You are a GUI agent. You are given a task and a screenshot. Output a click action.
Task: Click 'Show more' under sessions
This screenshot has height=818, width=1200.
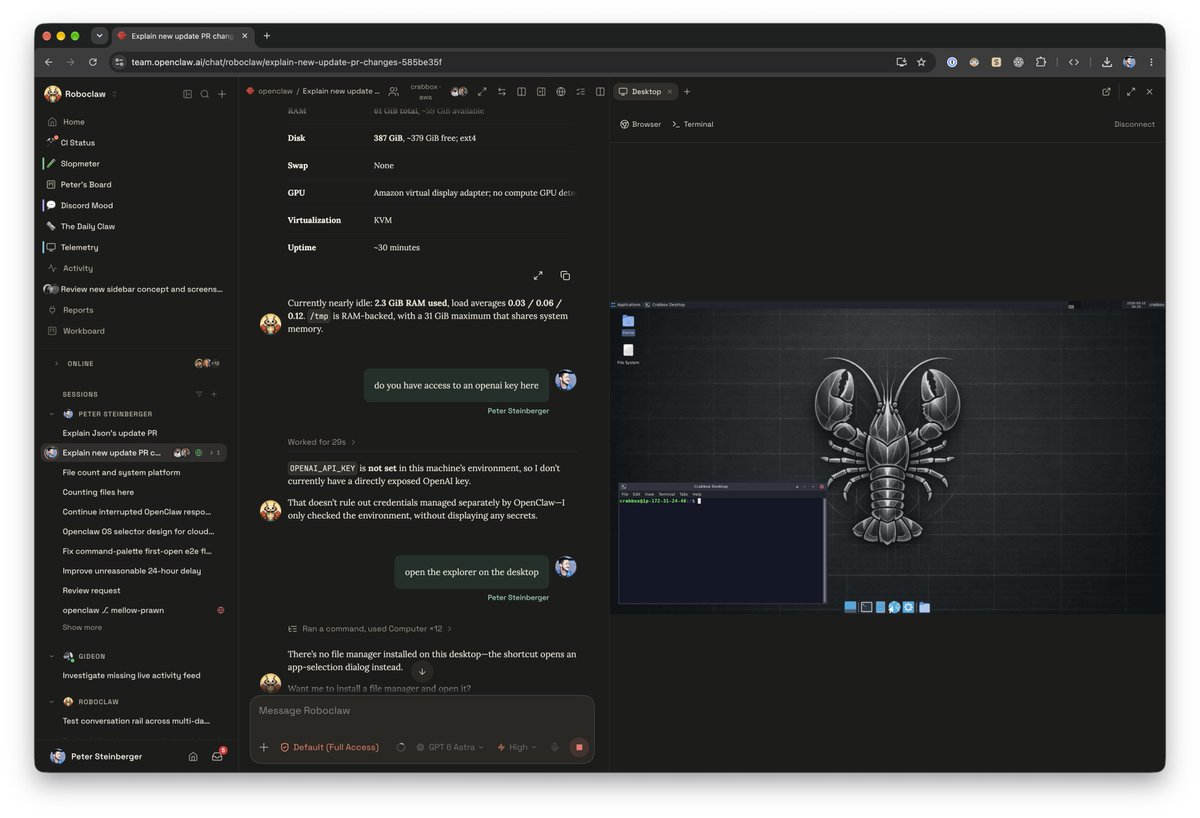[x=82, y=627]
